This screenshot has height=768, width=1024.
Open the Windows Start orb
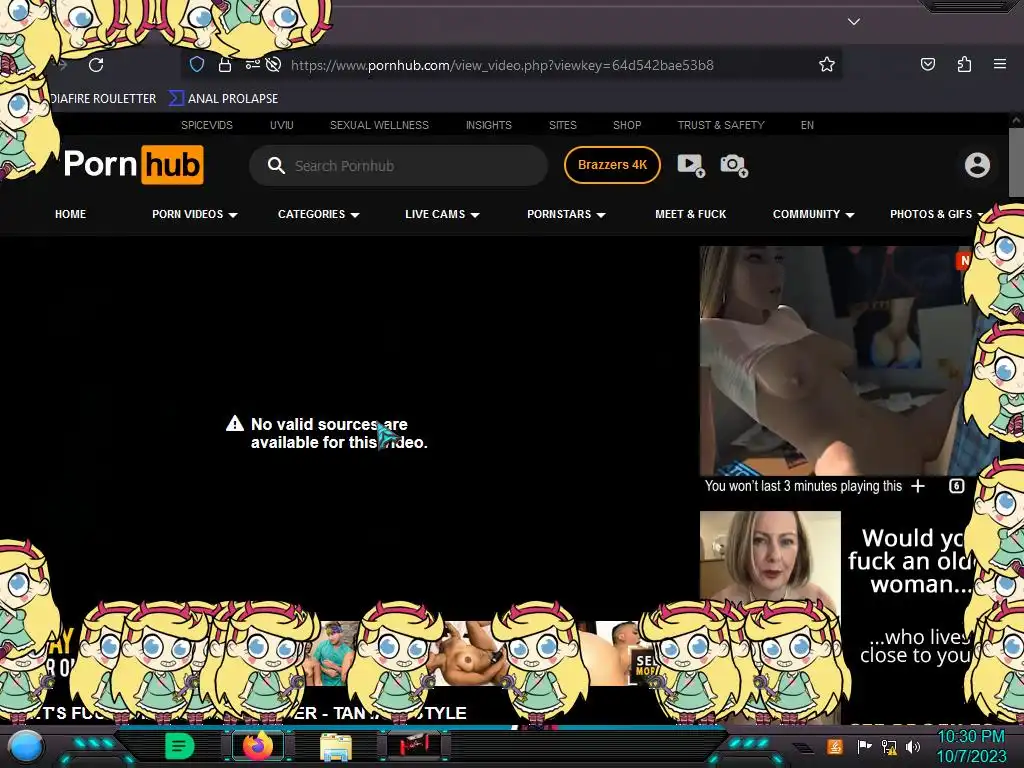[x=26, y=746]
